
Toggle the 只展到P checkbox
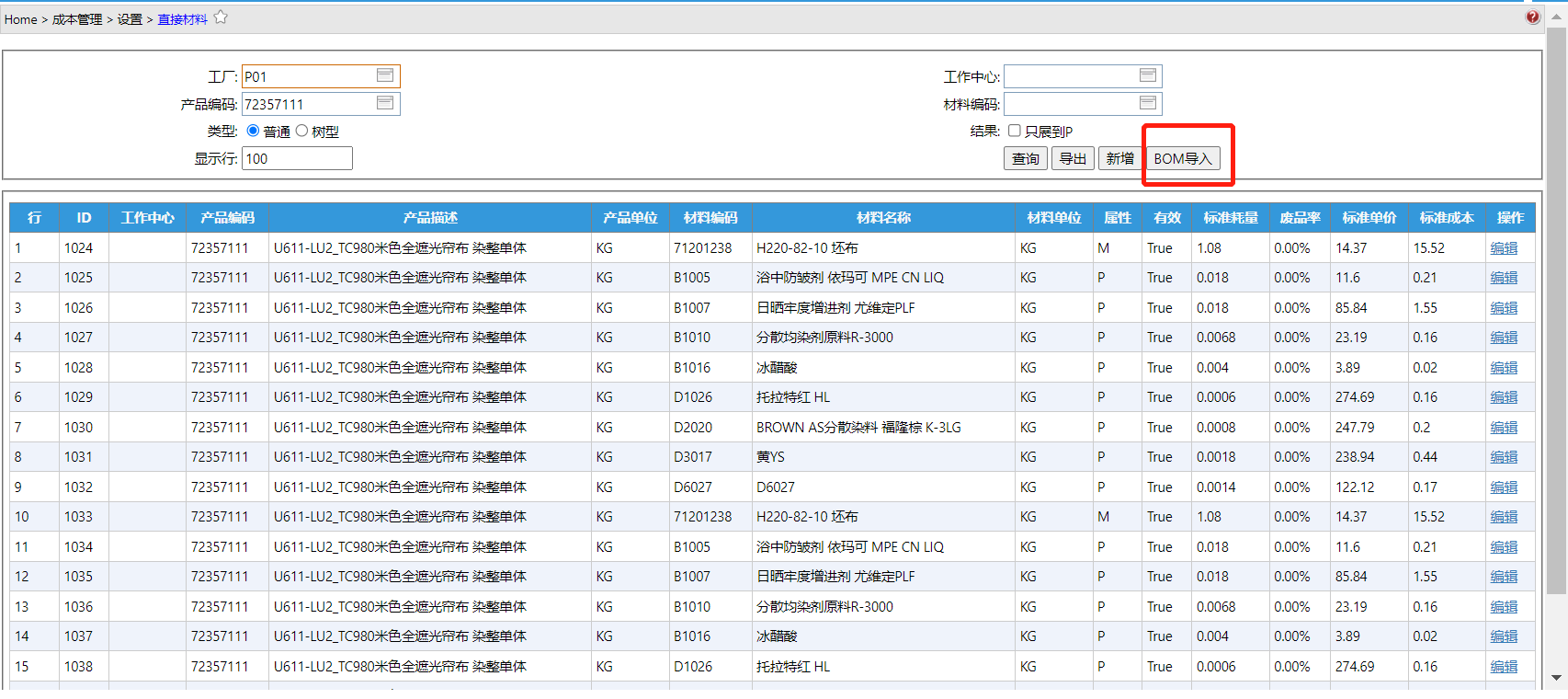[x=1015, y=131]
